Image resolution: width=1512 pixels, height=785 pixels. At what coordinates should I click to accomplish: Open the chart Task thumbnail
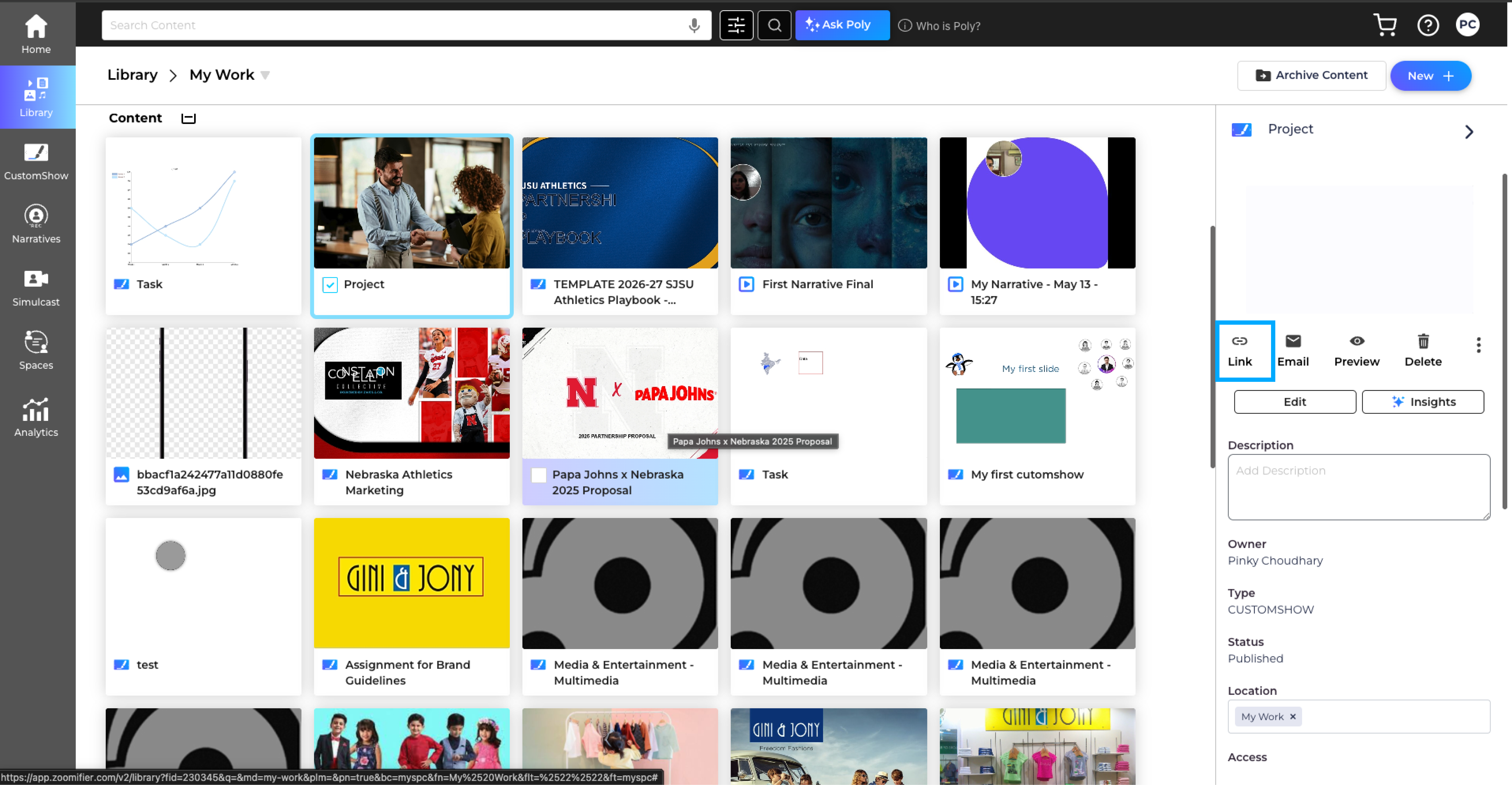click(203, 203)
